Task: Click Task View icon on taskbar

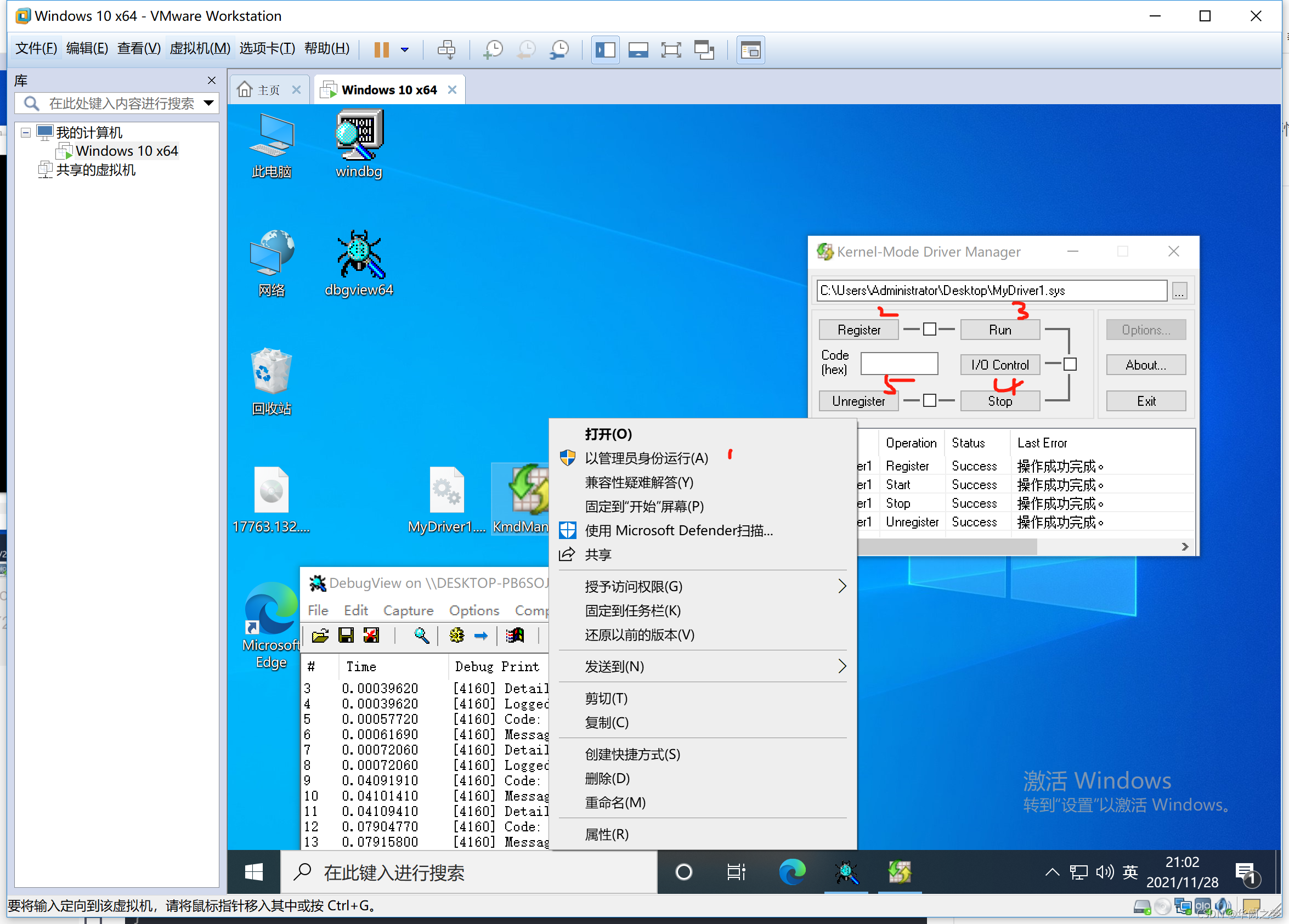Action: point(736,872)
